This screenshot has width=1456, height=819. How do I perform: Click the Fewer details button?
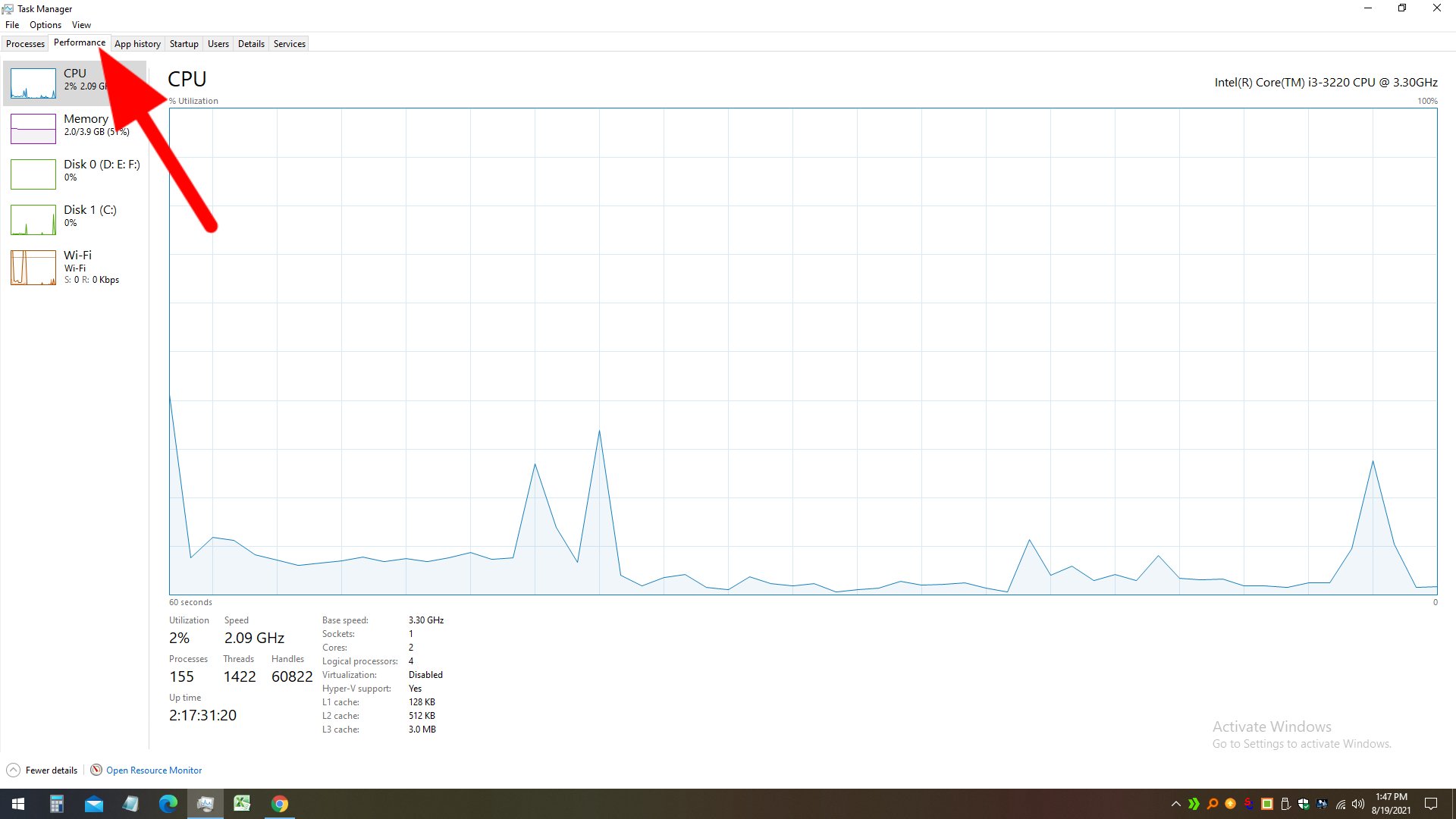click(x=49, y=770)
